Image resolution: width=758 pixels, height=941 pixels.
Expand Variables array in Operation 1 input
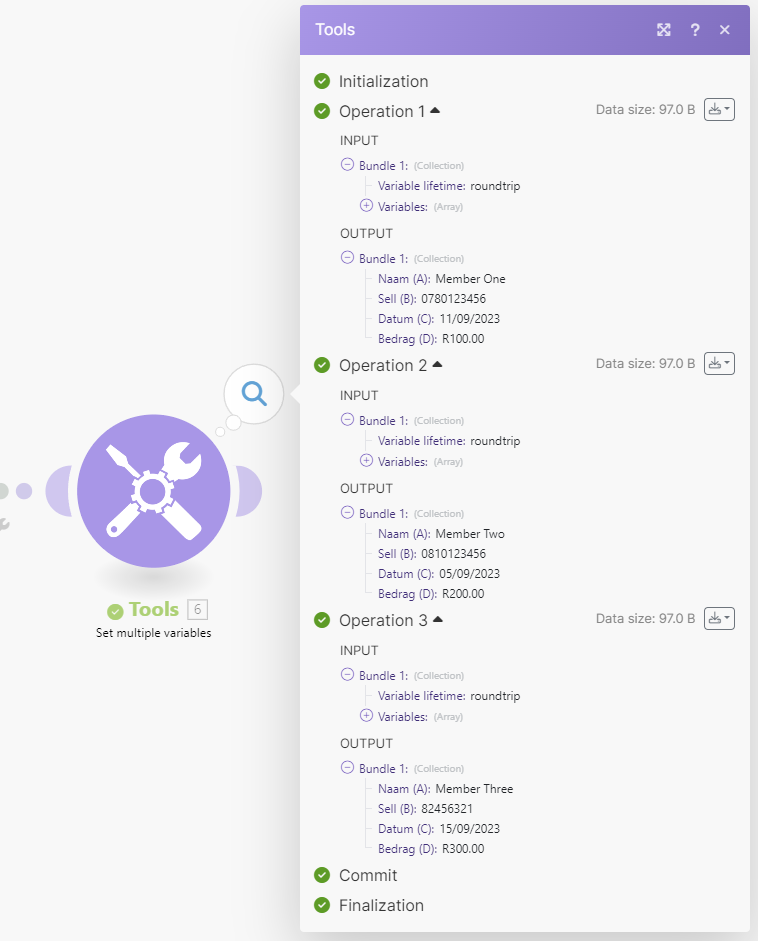click(x=366, y=206)
